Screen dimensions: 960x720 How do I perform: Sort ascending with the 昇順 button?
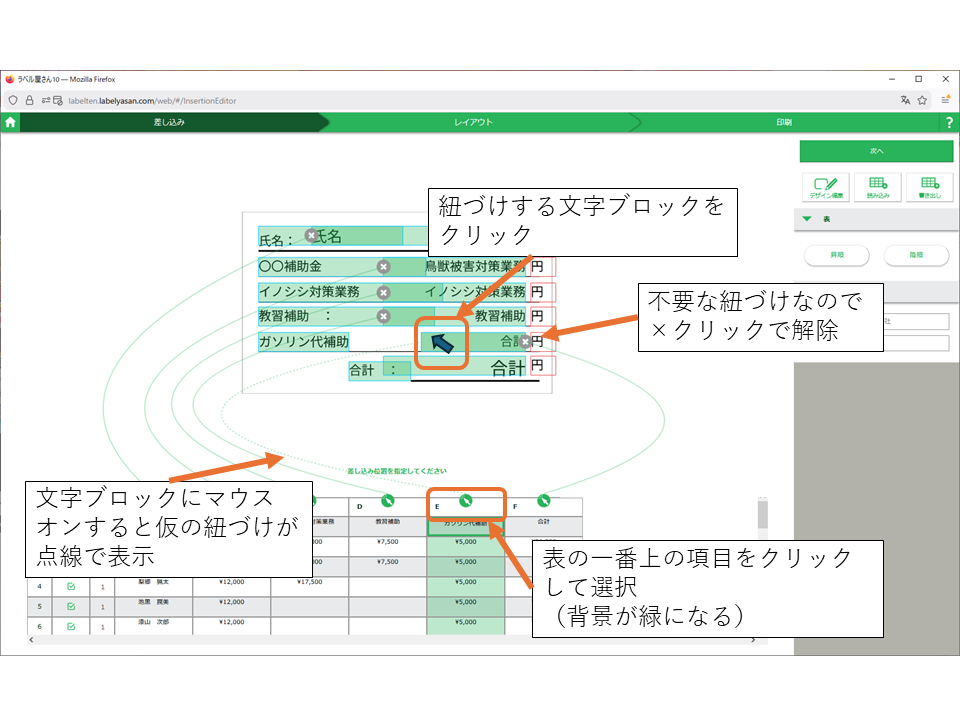click(836, 255)
